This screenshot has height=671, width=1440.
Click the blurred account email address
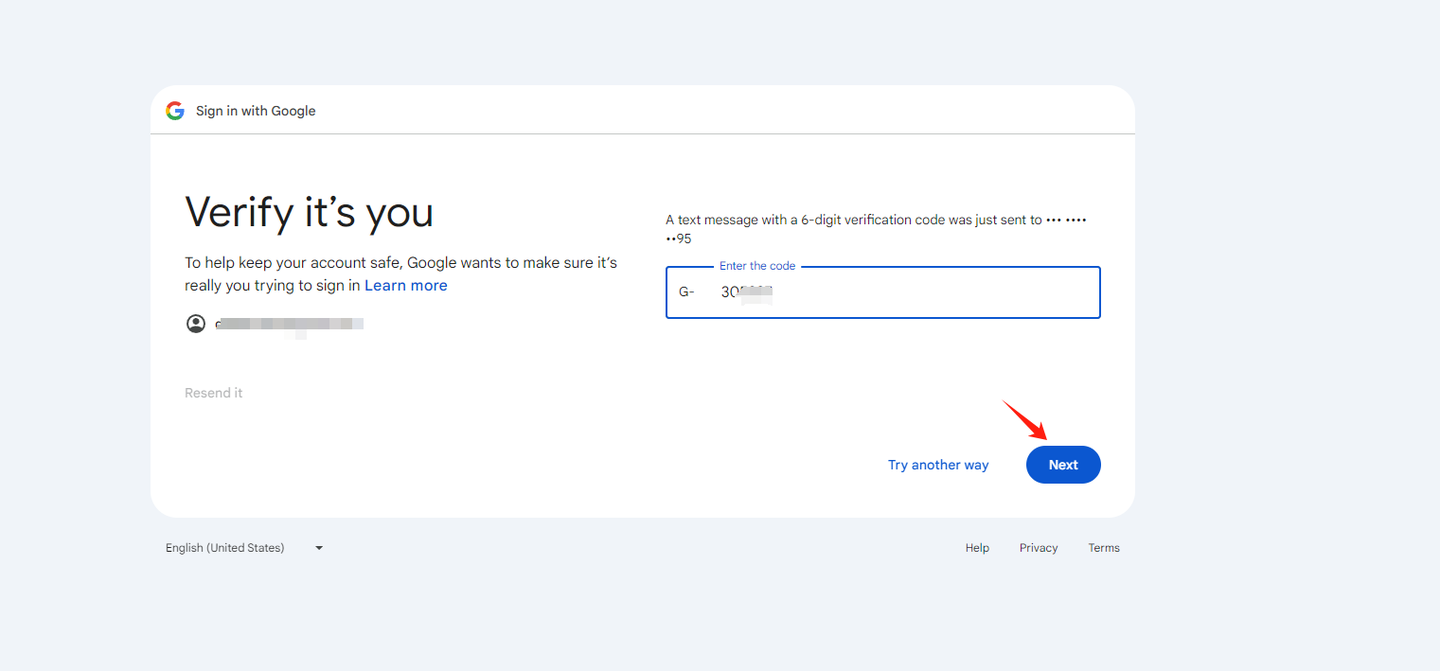click(x=290, y=324)
